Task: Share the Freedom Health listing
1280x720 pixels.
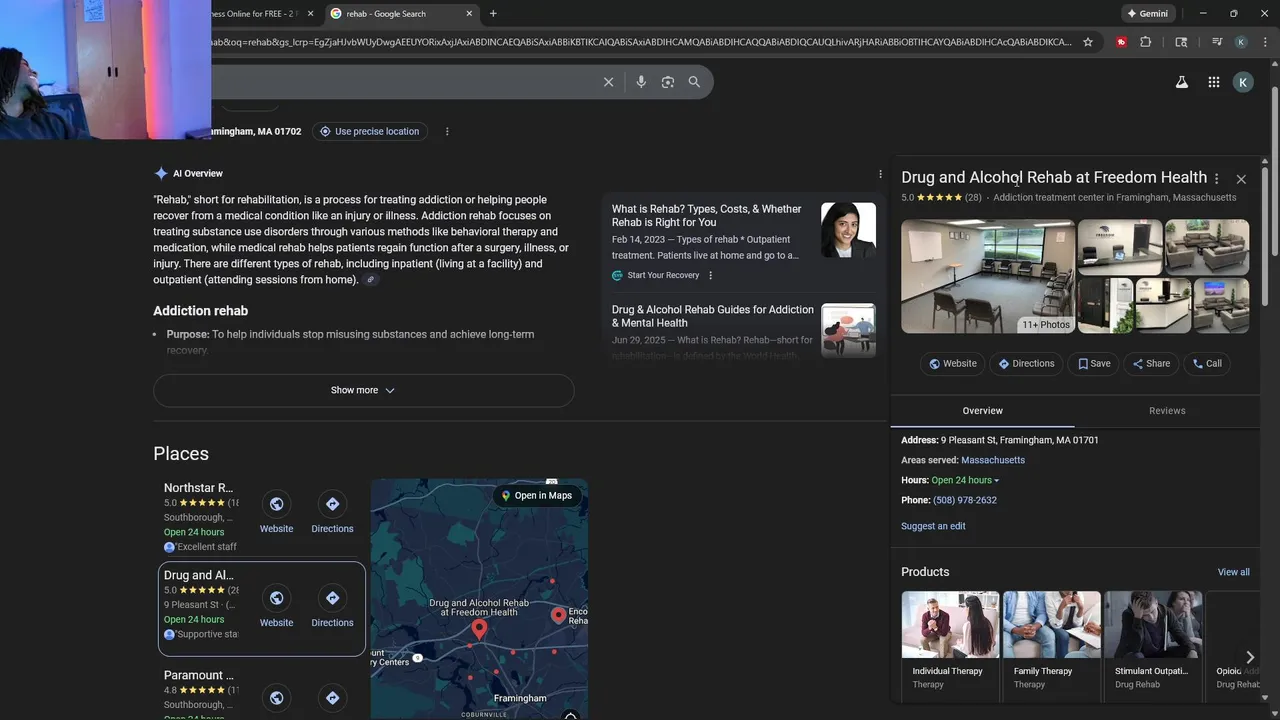Action: point(1151,363)
